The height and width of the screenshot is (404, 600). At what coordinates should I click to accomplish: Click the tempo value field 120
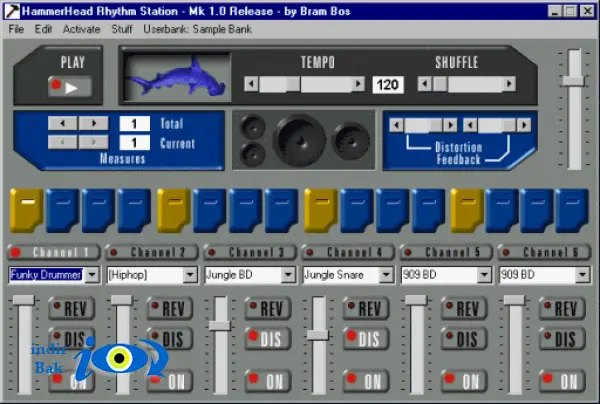point(388,85)
